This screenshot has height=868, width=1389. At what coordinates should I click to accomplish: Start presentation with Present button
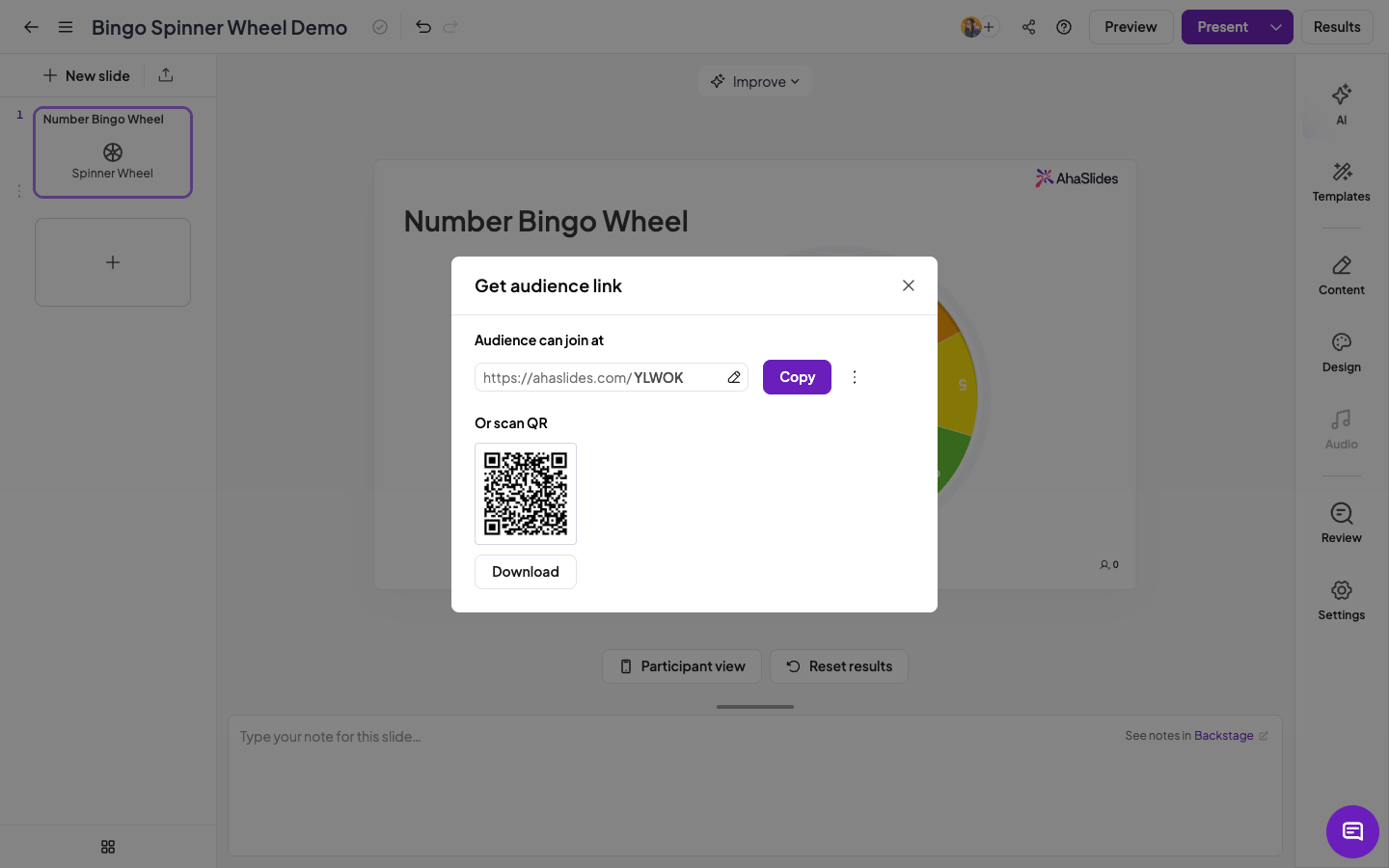coord(1222,27)
